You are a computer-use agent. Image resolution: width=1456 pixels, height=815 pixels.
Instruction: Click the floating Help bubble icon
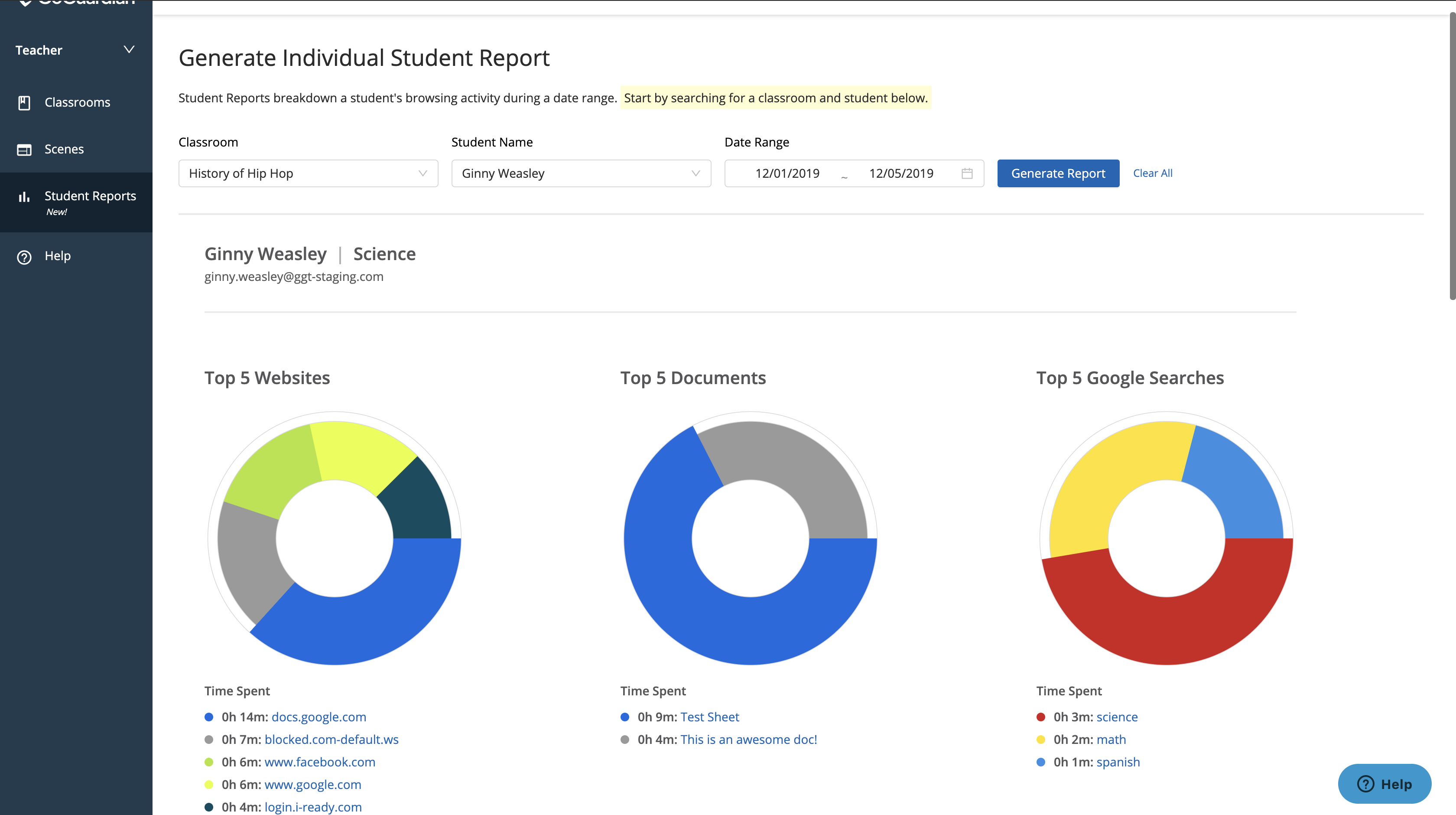click(x=1365, y=784)
